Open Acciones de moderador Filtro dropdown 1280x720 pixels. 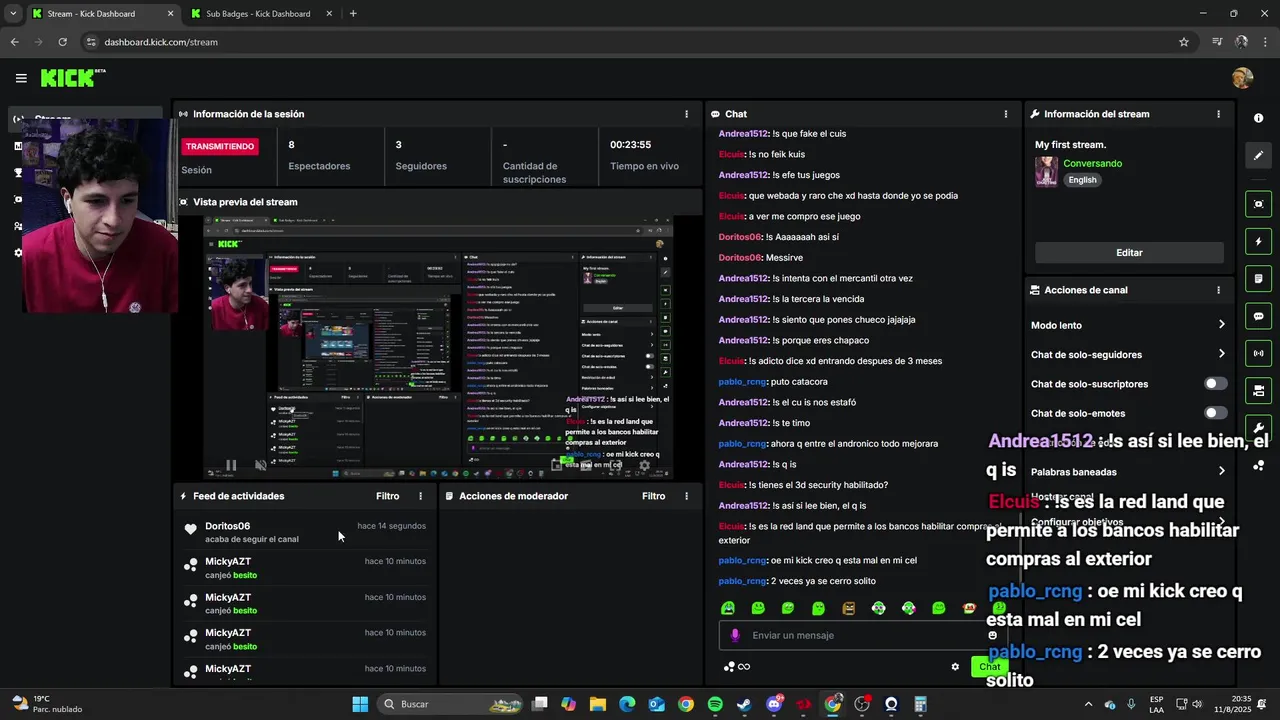(x=653, y=496)
